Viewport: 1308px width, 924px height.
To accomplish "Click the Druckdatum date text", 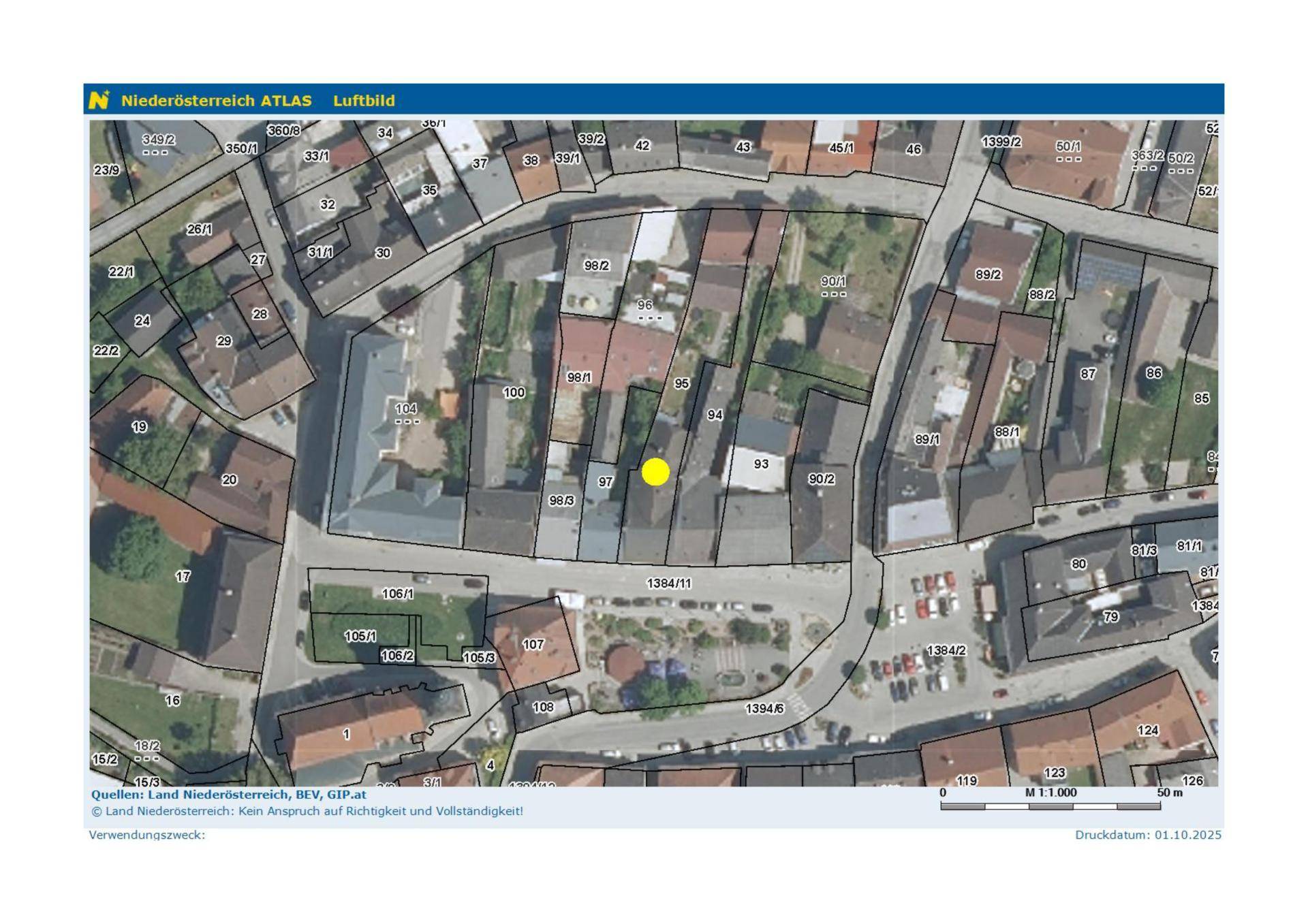I will point(1148,835).
